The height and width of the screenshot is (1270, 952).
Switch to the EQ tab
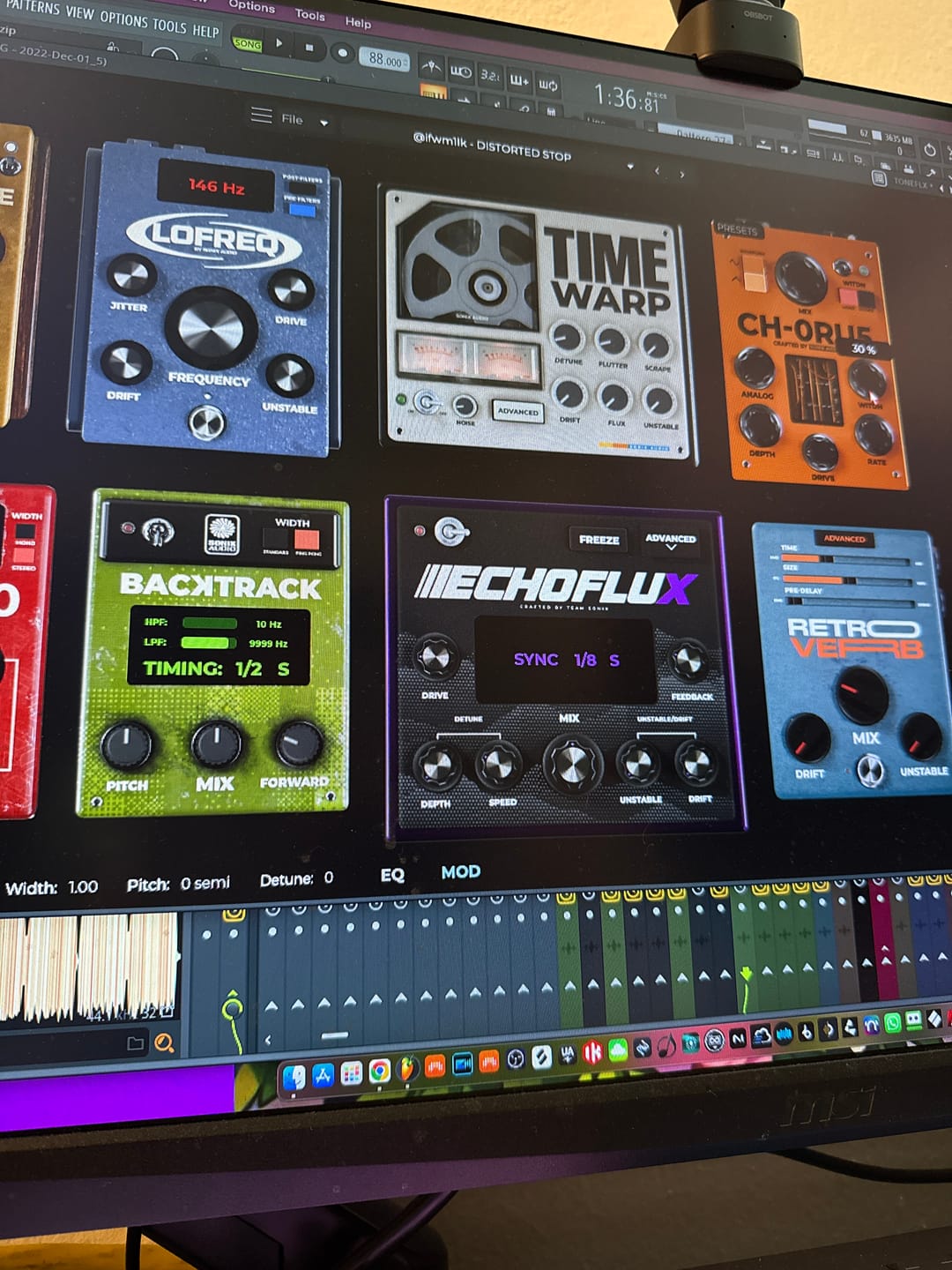392,875
